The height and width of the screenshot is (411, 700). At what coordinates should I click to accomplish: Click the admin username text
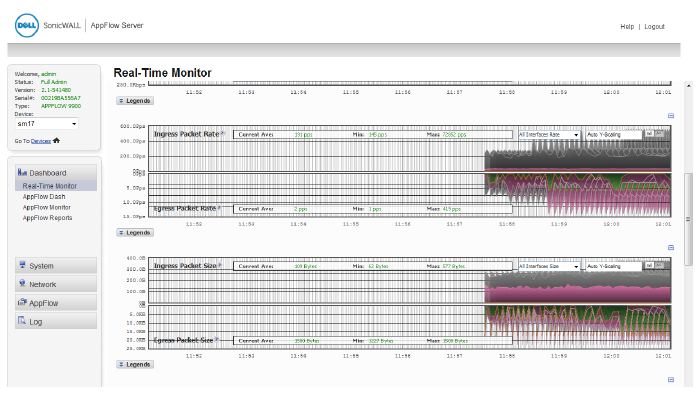click(x=49, y=74)
